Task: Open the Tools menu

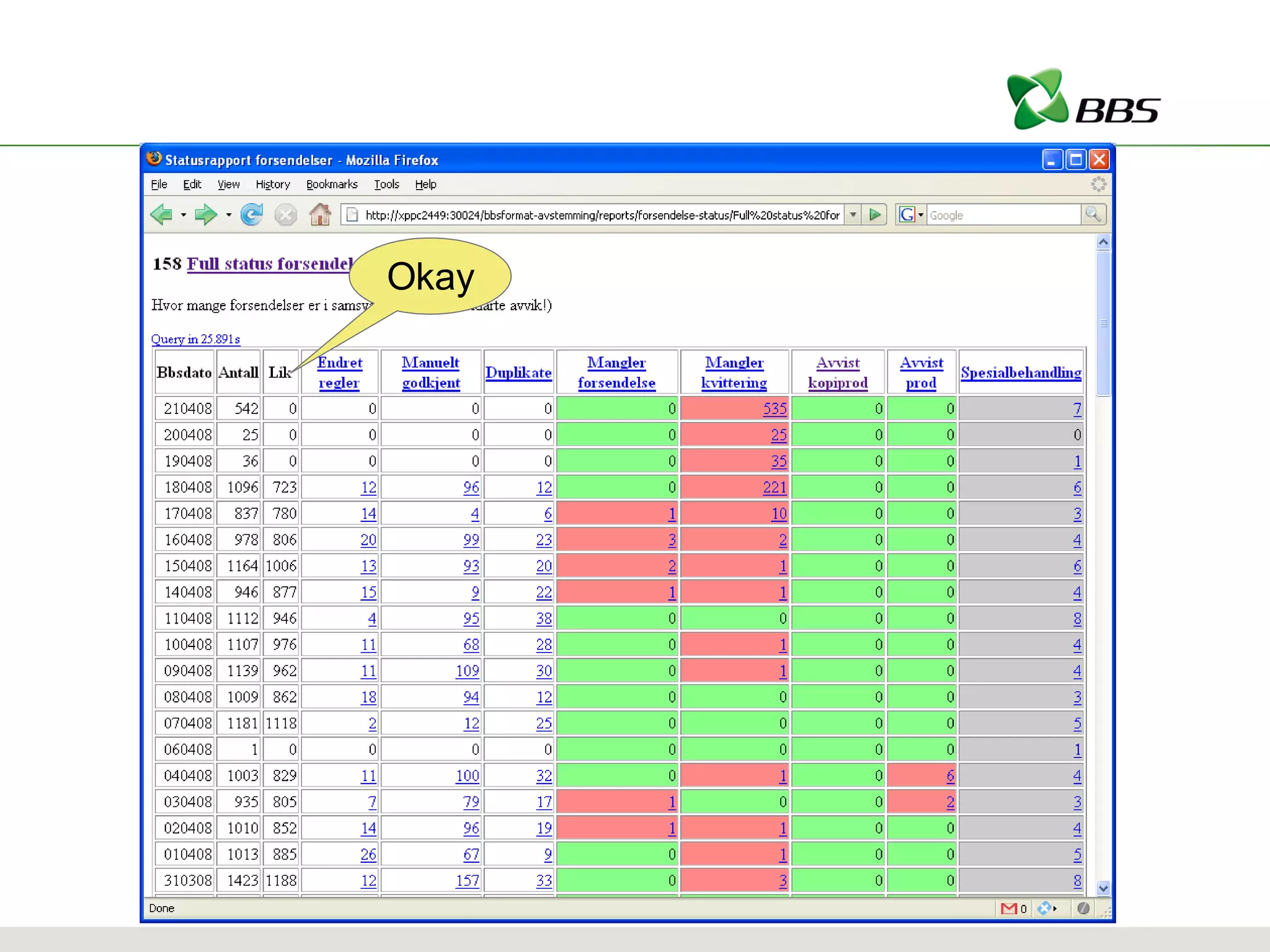Action: click(386, 184)
